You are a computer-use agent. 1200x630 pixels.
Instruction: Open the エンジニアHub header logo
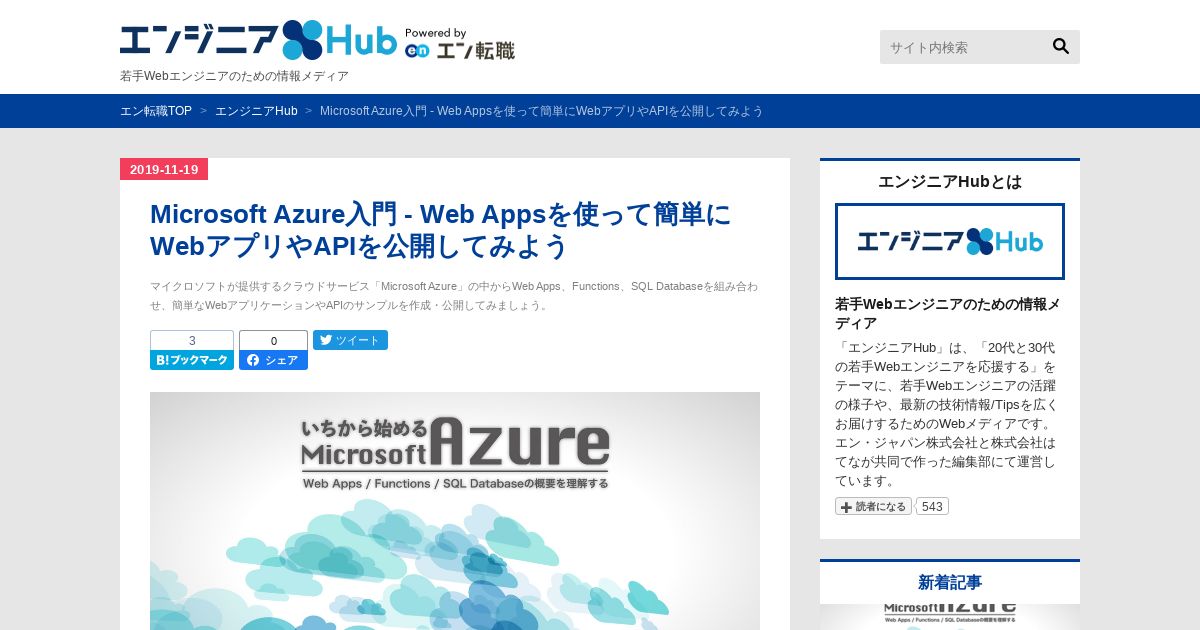coord(258,40)
